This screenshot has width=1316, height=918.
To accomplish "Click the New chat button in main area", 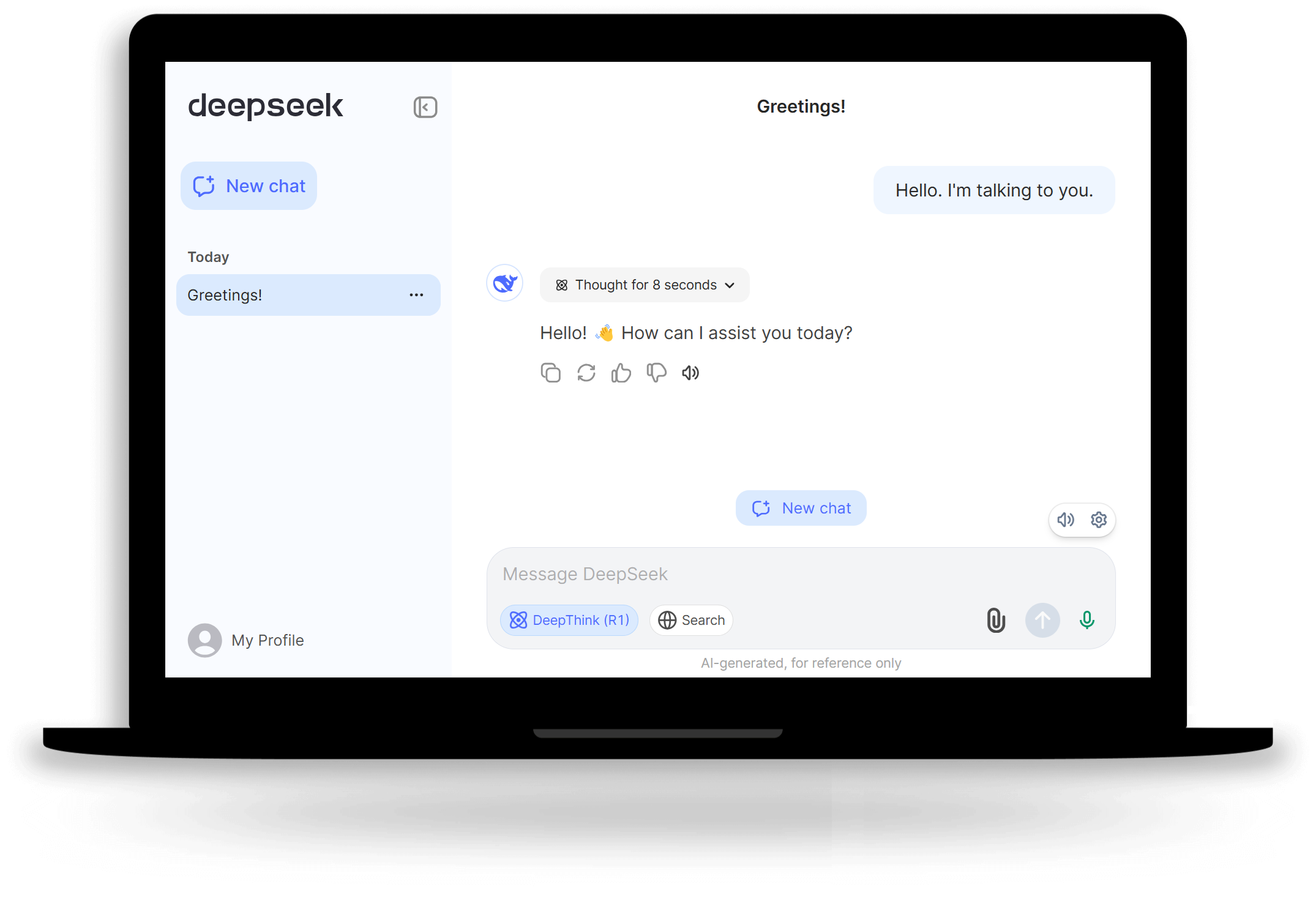I will (x=800, y=508).
